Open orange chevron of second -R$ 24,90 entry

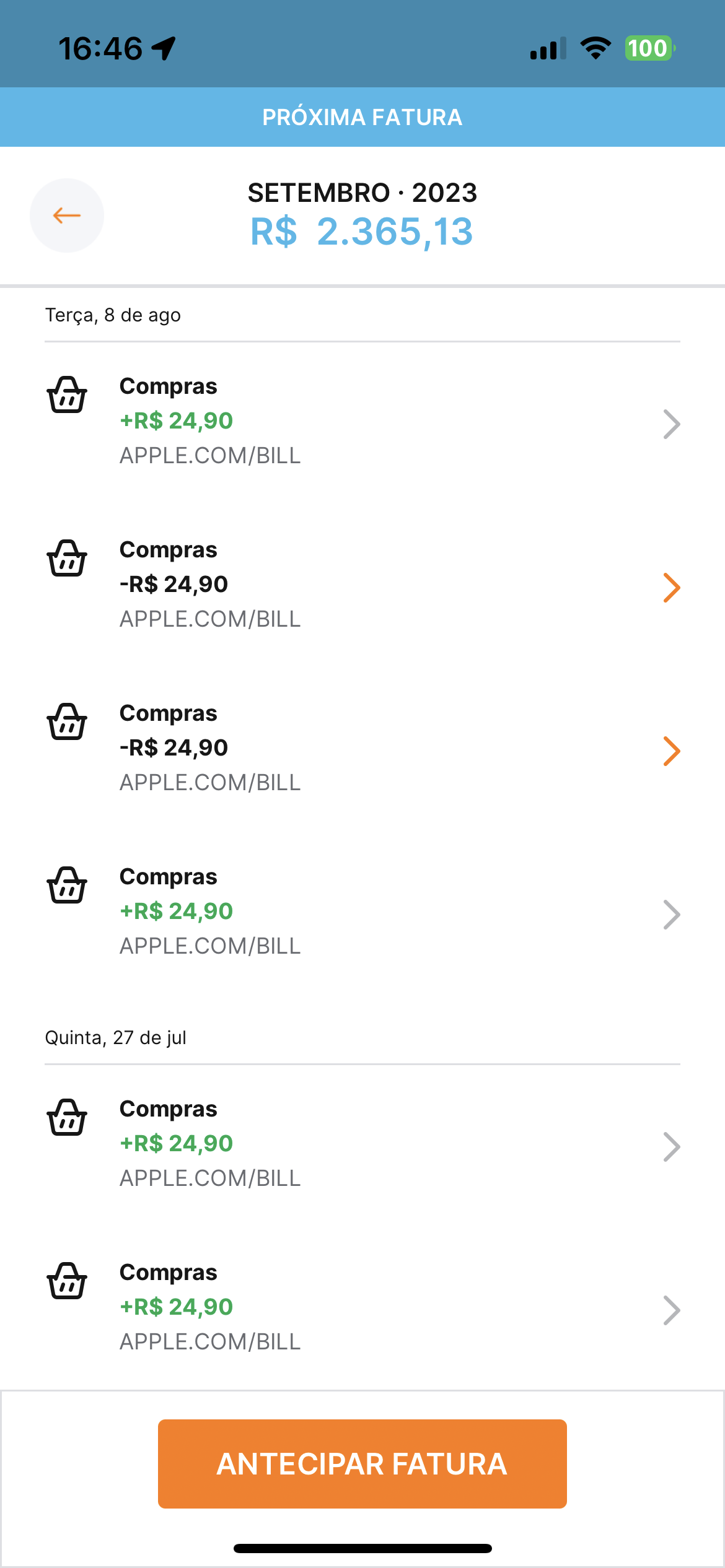pyautogui.click(x=672, y=751)
